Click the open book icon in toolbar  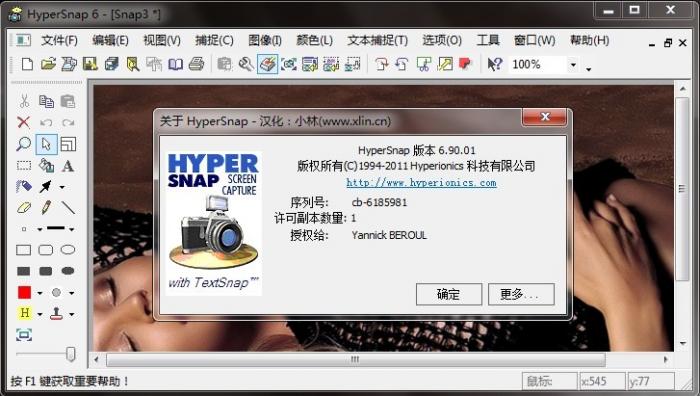click(175, 64)
